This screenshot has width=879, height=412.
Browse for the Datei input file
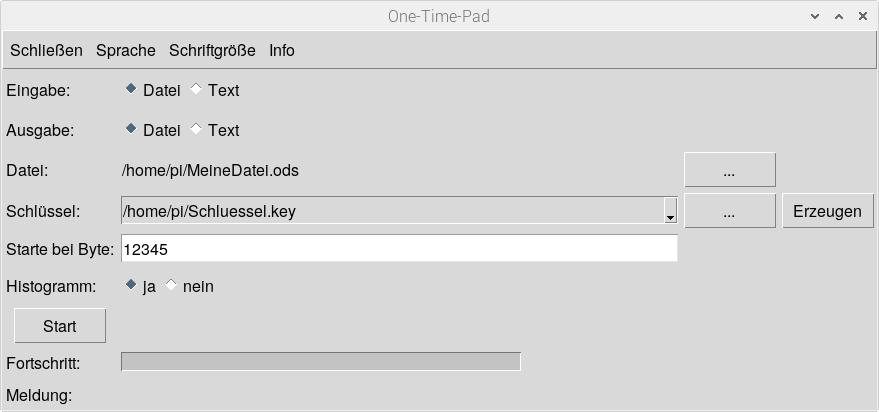point(729,170)
